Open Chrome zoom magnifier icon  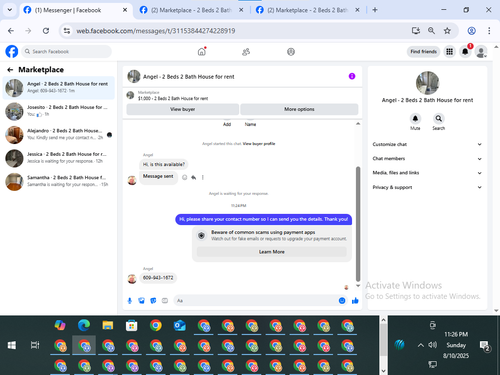click(x=431, y=31)
